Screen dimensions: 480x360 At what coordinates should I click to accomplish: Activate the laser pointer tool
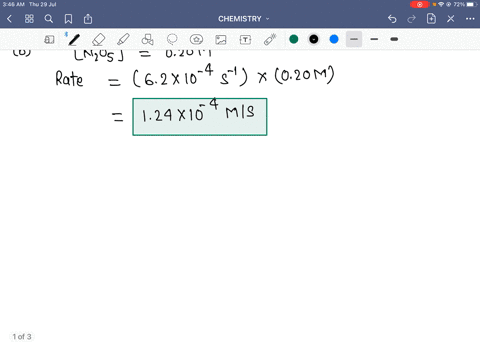pyautogui.click(x=270, y=40)
